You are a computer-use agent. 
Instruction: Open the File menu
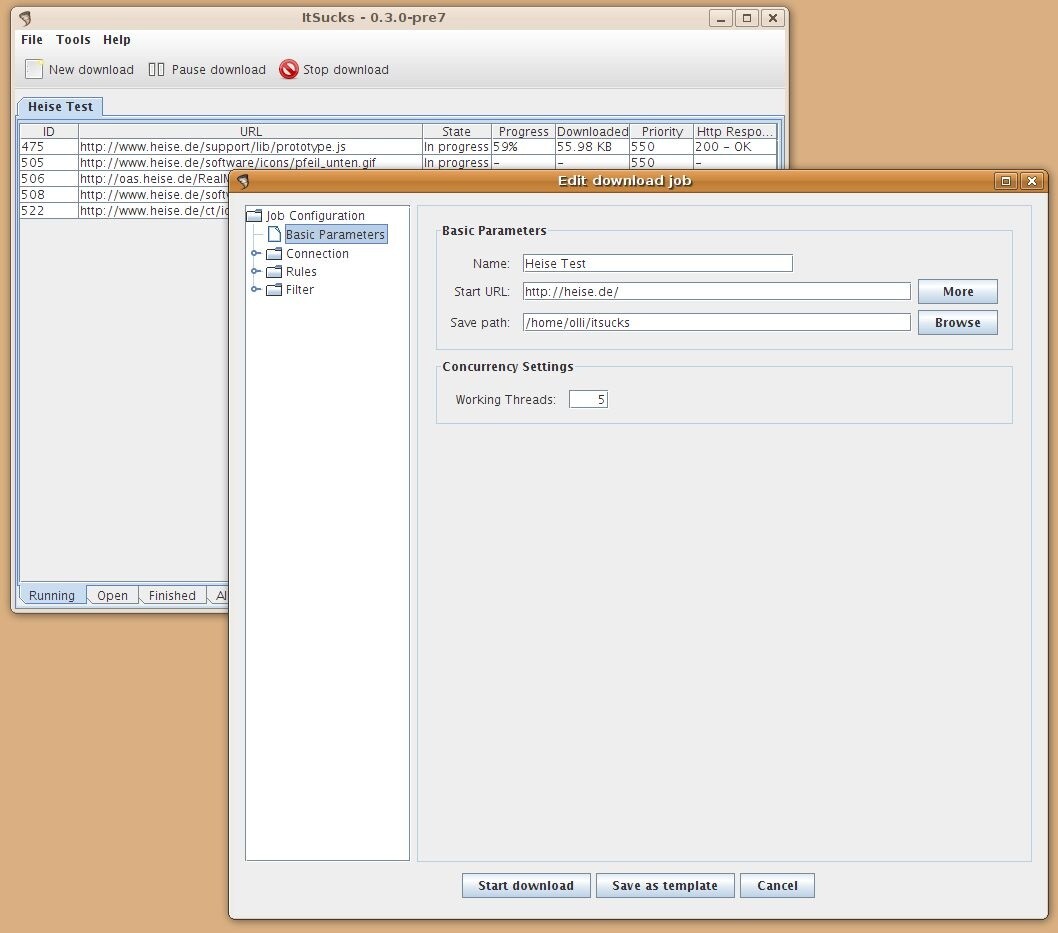click(x=32, y=40)
